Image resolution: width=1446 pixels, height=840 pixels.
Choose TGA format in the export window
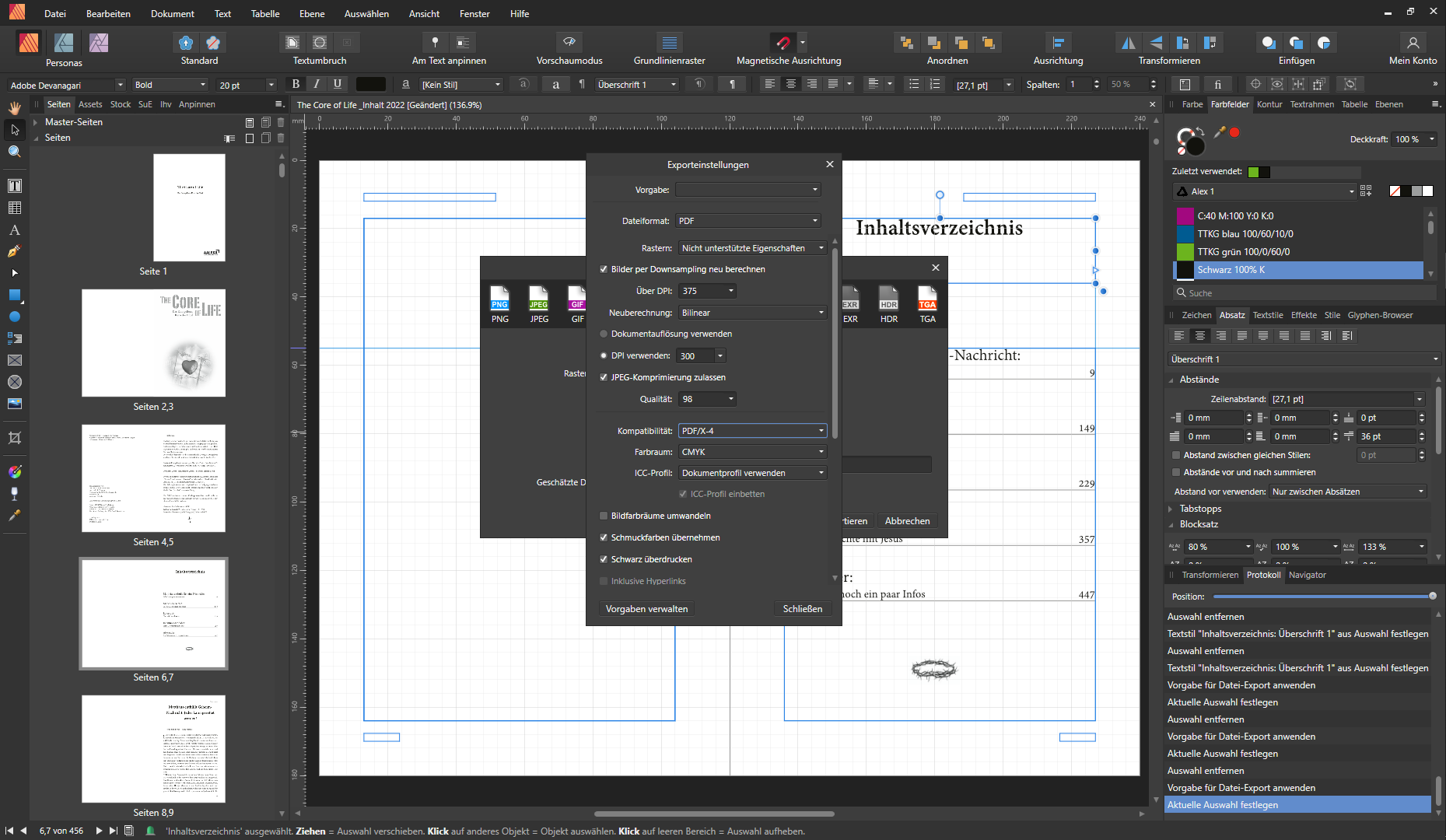click(927, 303)
